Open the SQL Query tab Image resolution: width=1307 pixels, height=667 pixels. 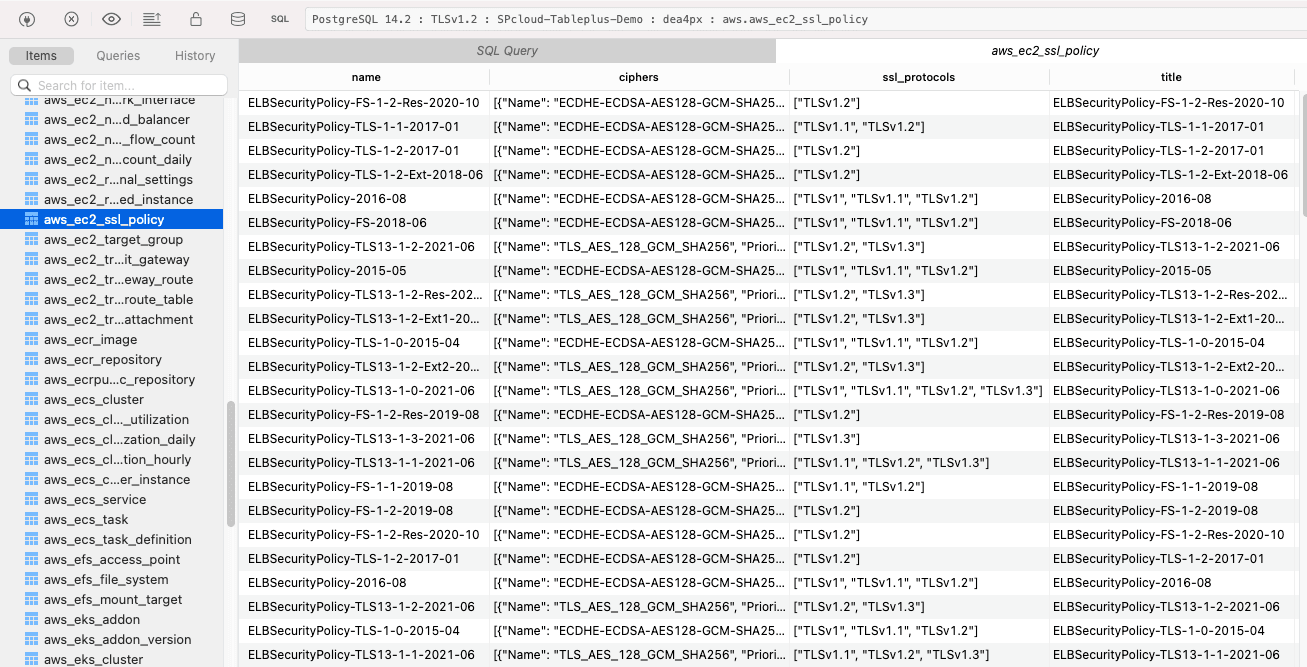point(507,51)
